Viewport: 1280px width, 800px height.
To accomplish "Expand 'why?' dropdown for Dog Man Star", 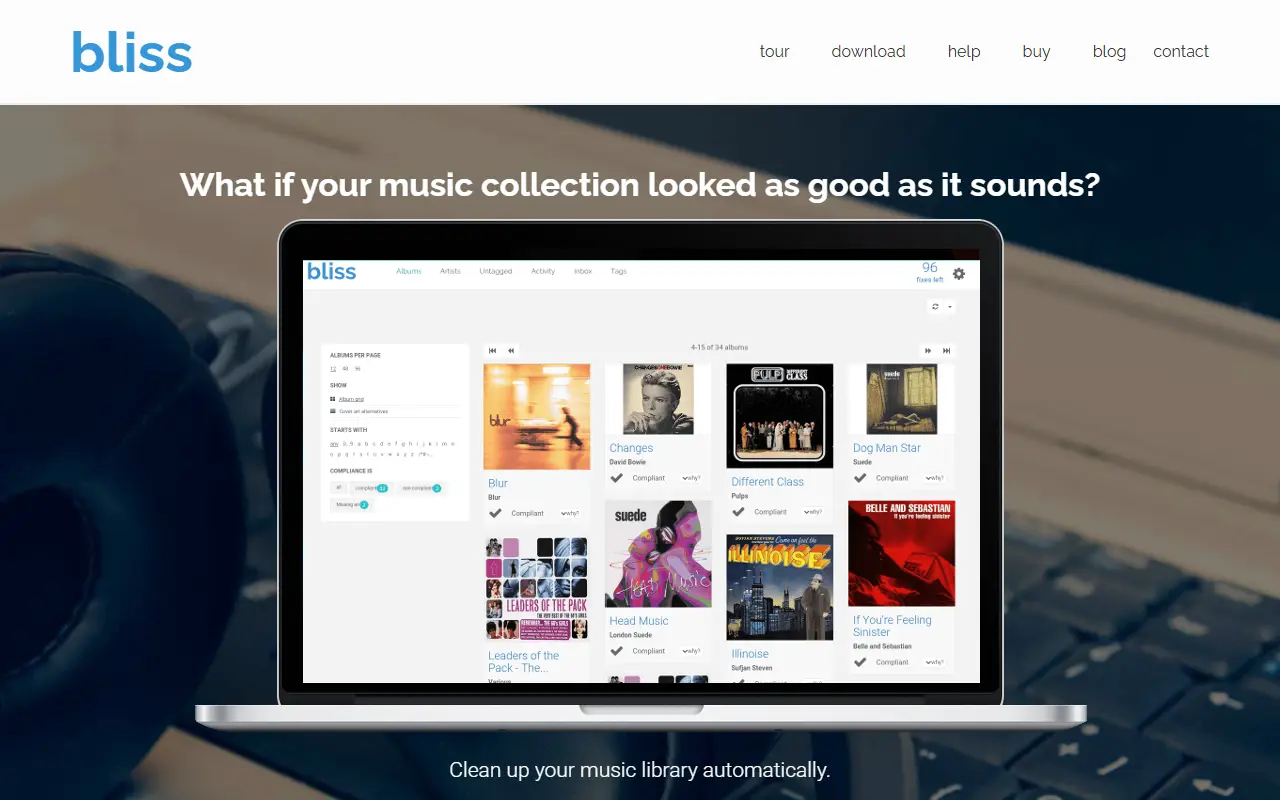I will 935,478.
